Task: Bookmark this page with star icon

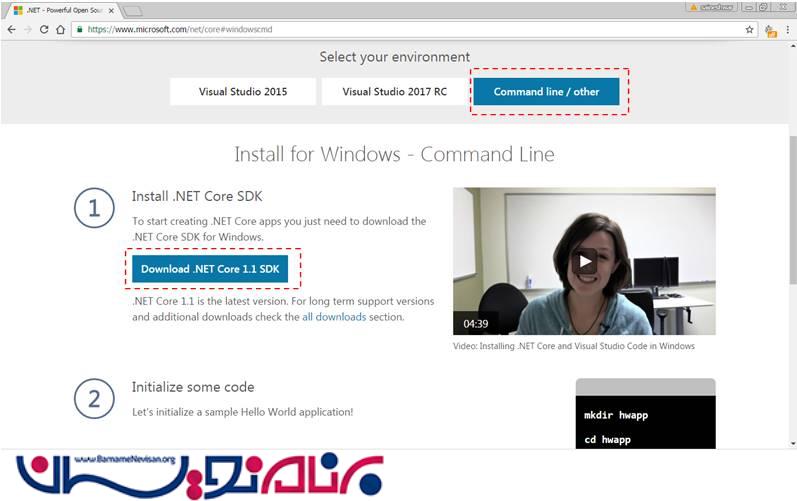Action: point(750,30)
